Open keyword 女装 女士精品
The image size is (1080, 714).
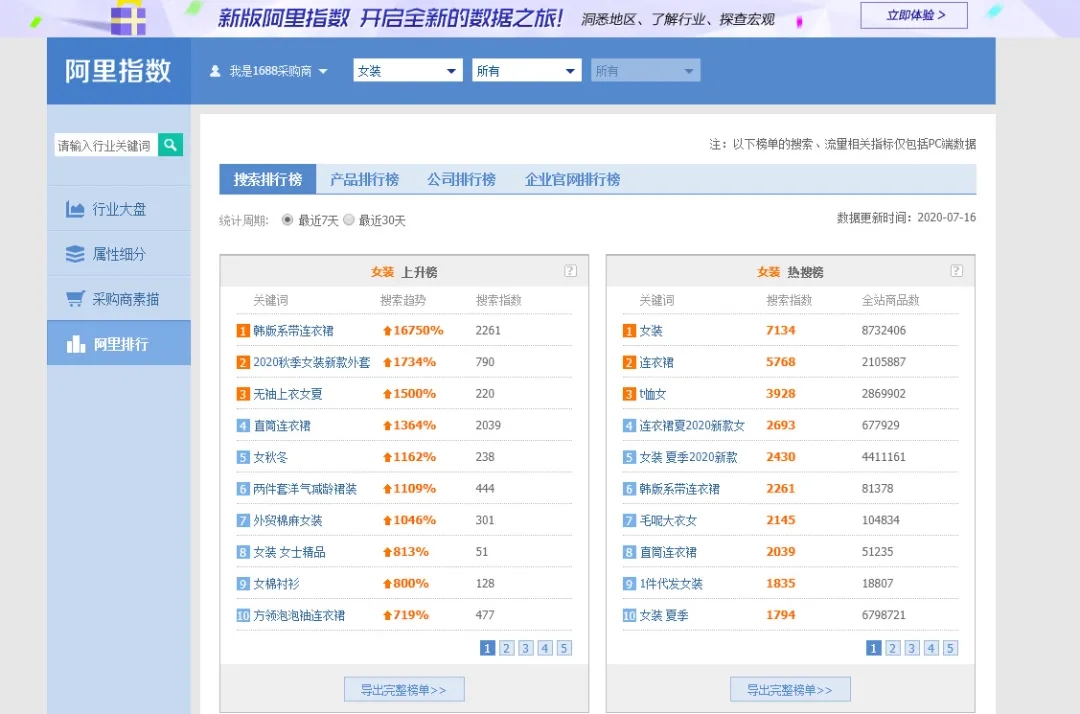pos(289,552)
